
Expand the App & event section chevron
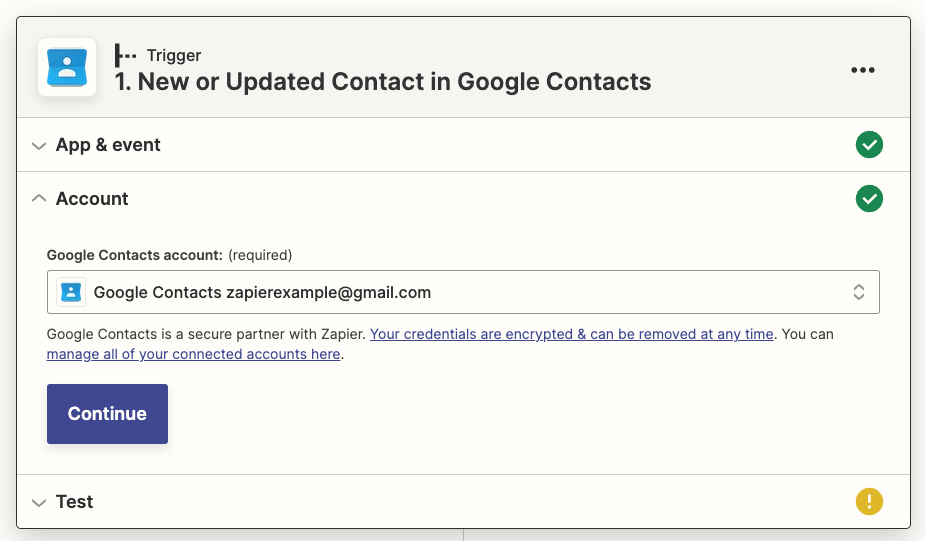coord(39,146)
